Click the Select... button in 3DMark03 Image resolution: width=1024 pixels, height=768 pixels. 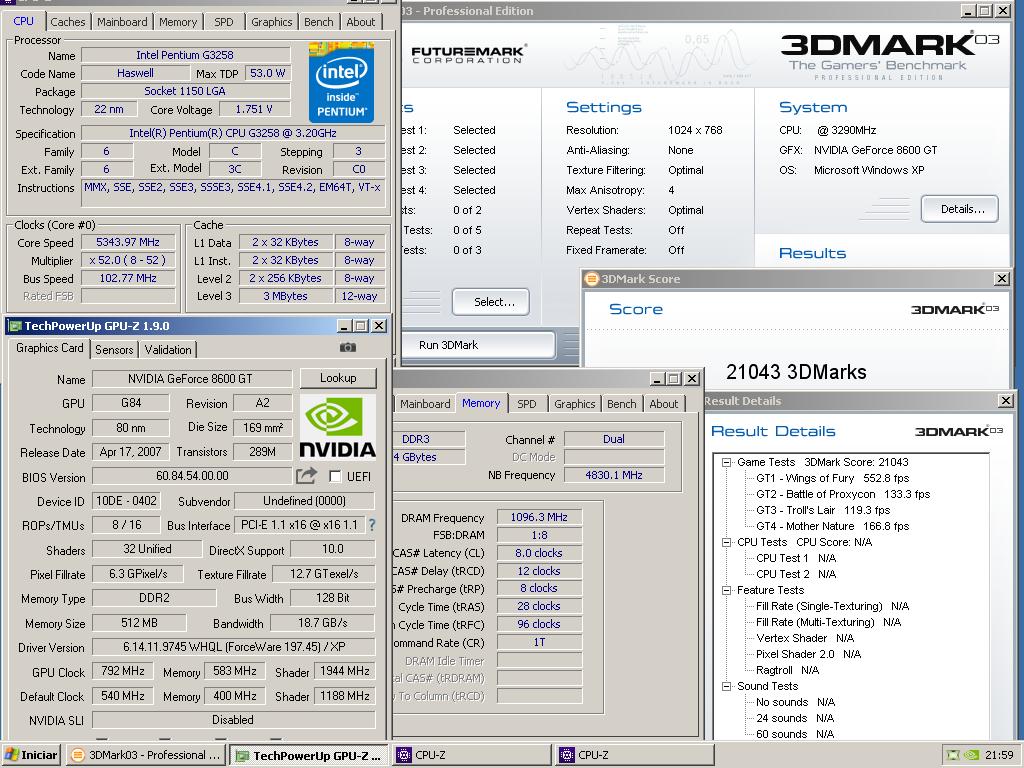tap(490, 302)
